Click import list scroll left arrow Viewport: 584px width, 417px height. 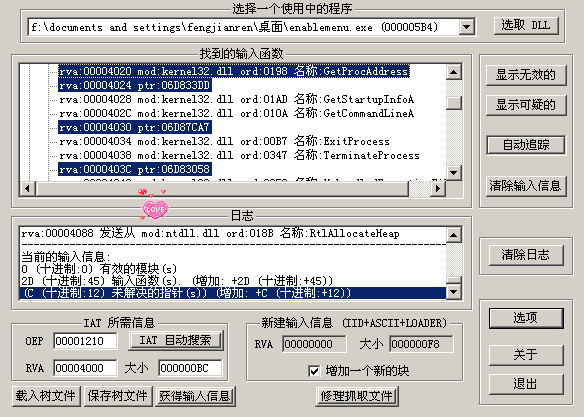(27, 189)
